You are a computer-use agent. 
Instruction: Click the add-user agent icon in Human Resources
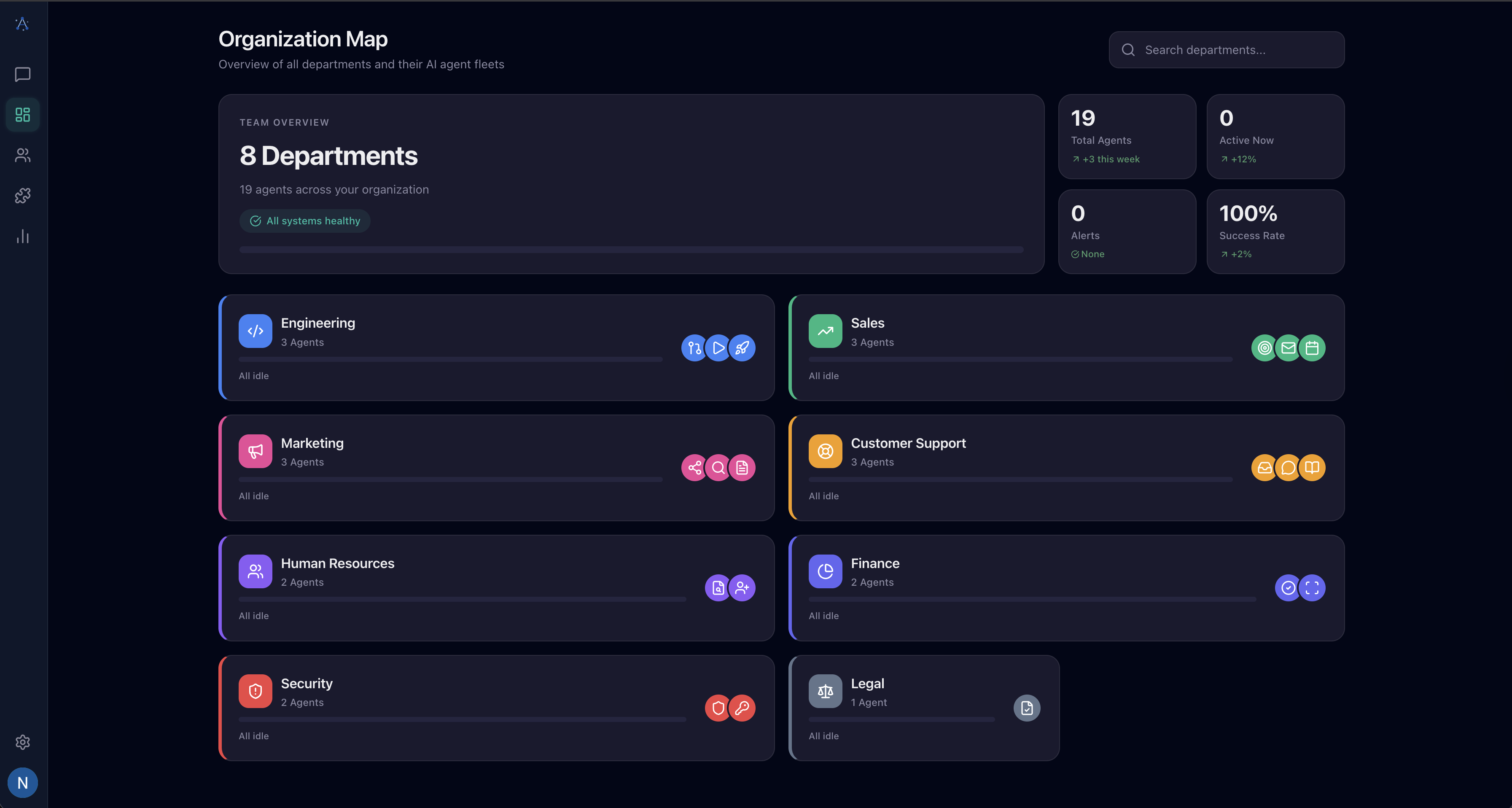742,588
